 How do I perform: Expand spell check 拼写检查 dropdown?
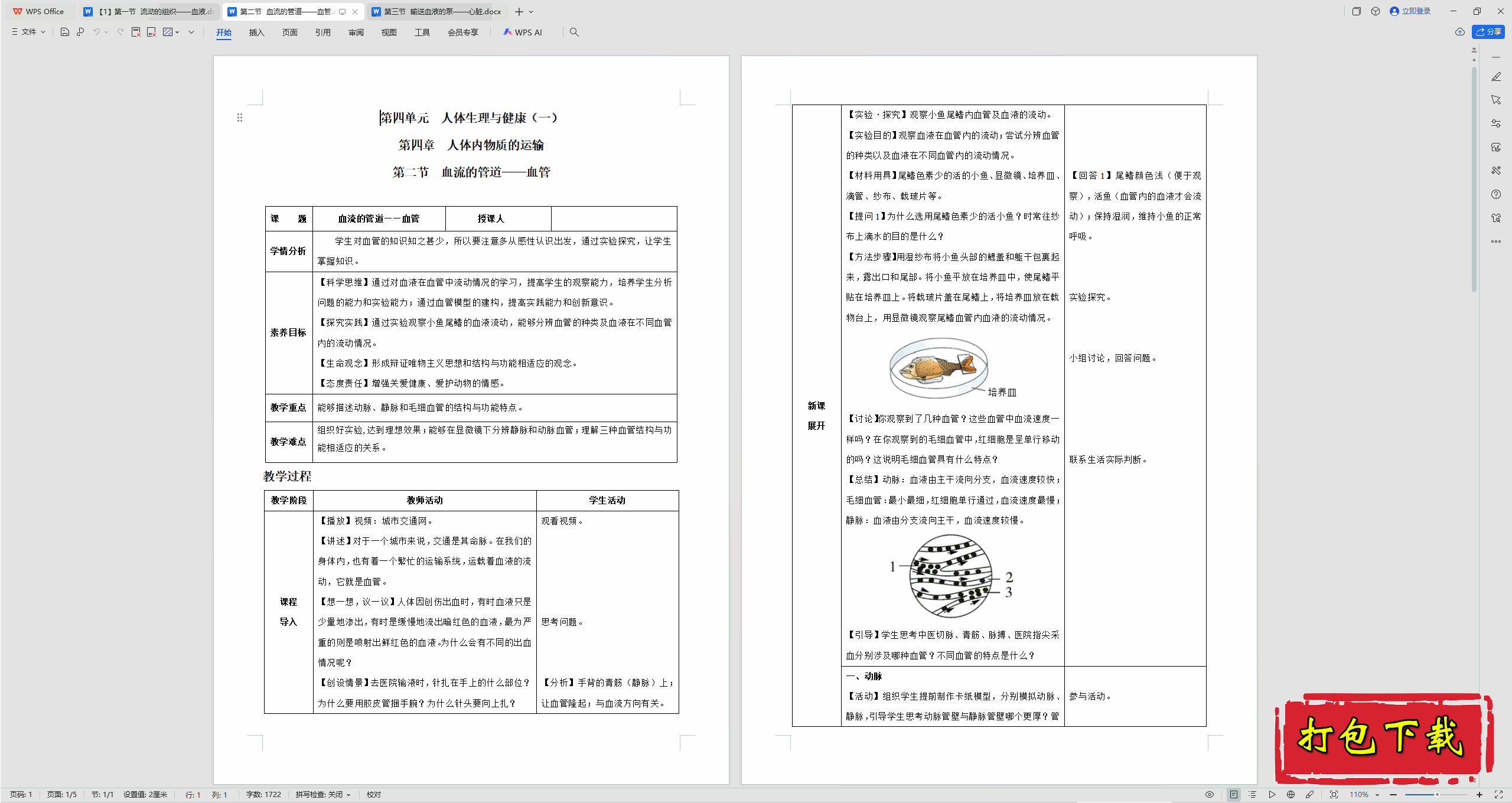(x=323, y=795)
